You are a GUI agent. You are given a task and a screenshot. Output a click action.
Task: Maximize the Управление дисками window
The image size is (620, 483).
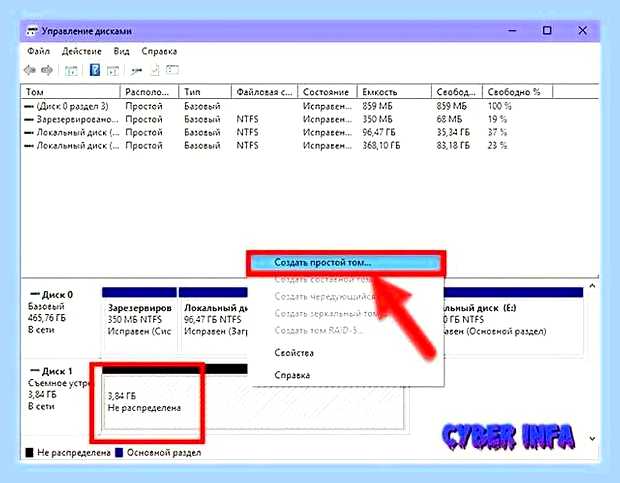pos(547,30)
